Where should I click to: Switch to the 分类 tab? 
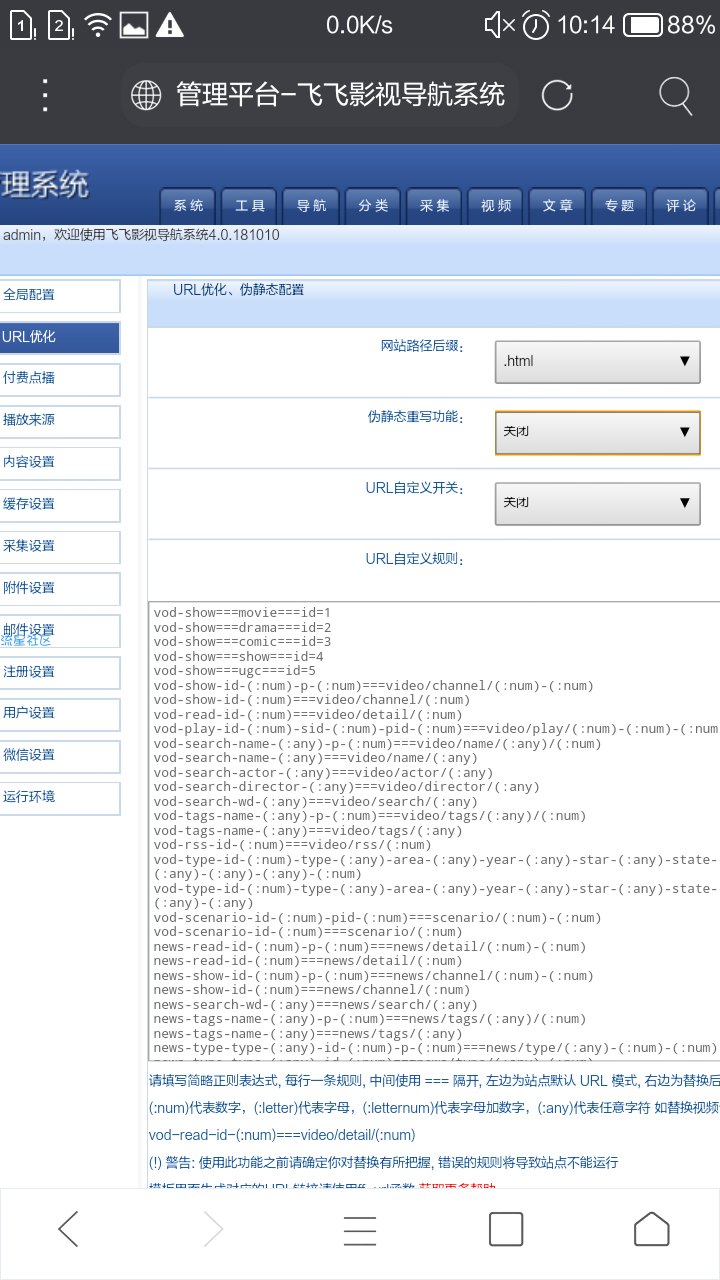pyautogui.click(x=373, y=206)
